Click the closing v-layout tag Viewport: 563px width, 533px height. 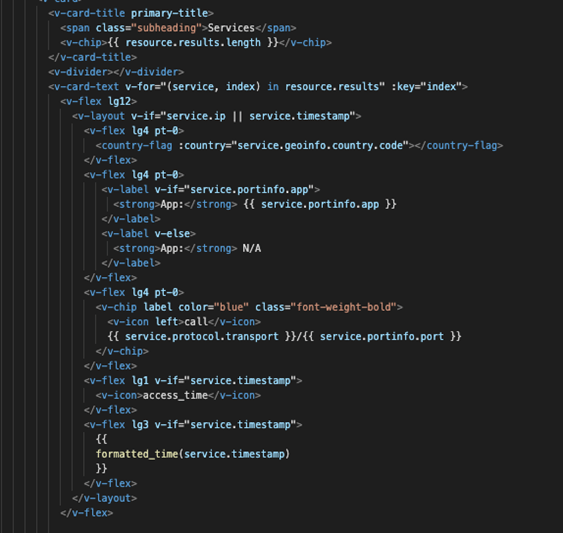[104, 498]
